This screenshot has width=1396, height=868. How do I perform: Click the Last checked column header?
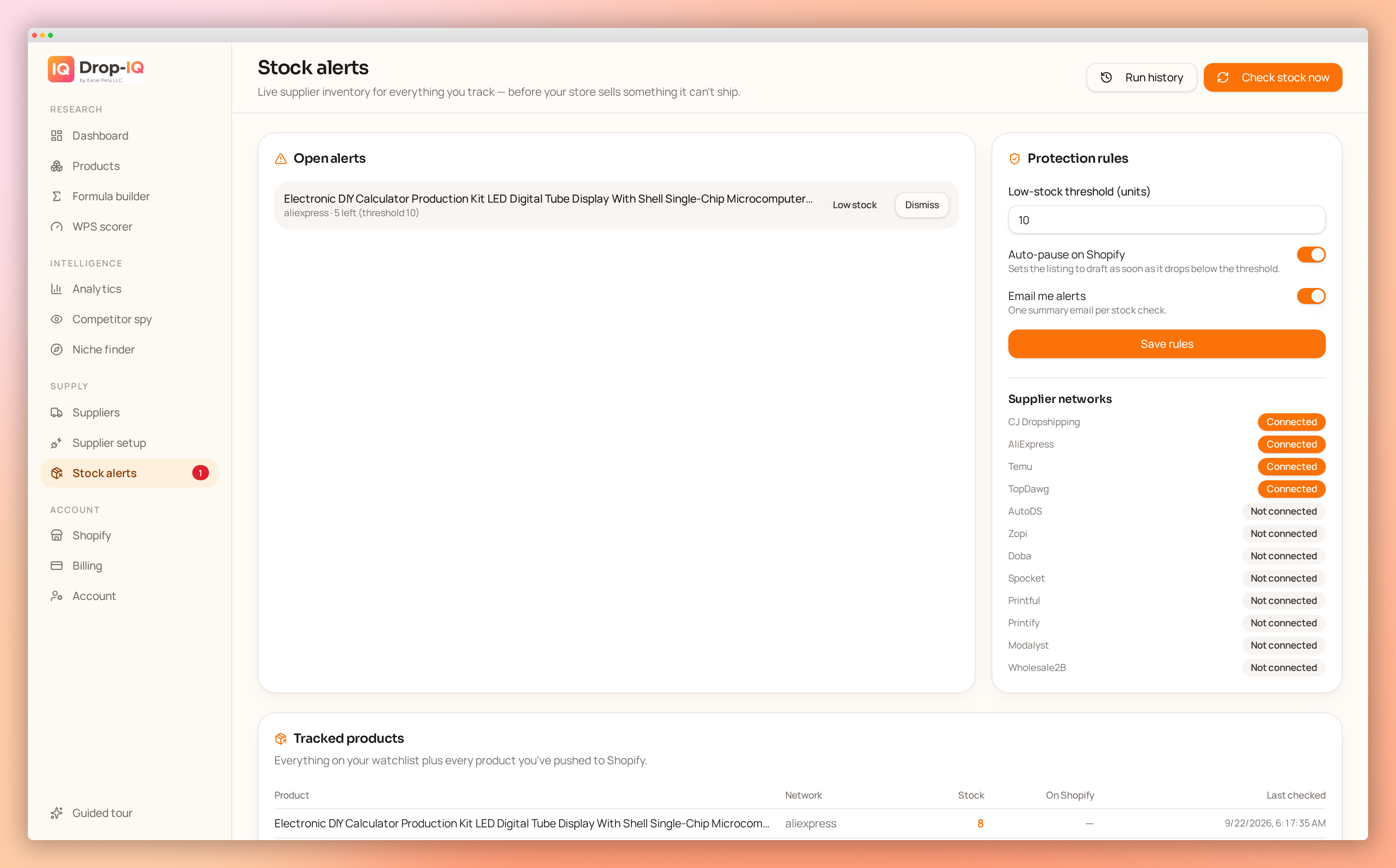(1295, 795)
